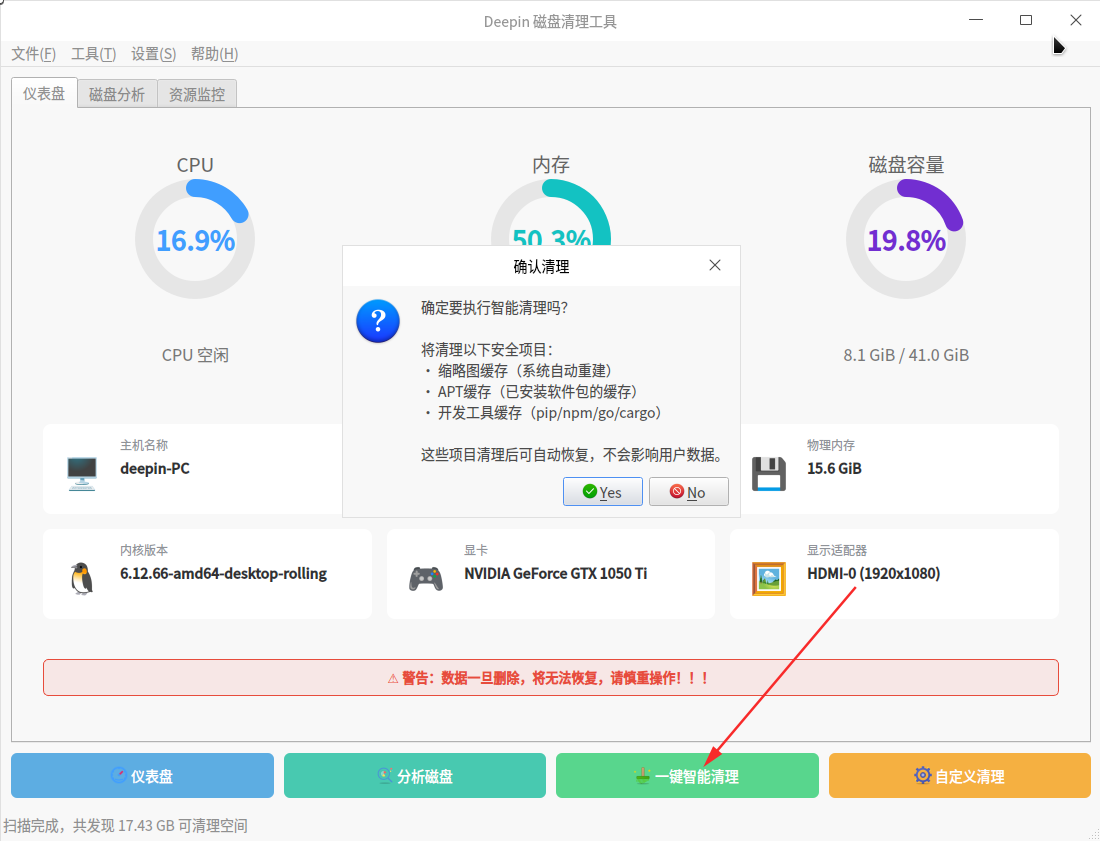The image size is (1100, 841).
Task: Click the 主机名称 label
Action: point(144,445)
